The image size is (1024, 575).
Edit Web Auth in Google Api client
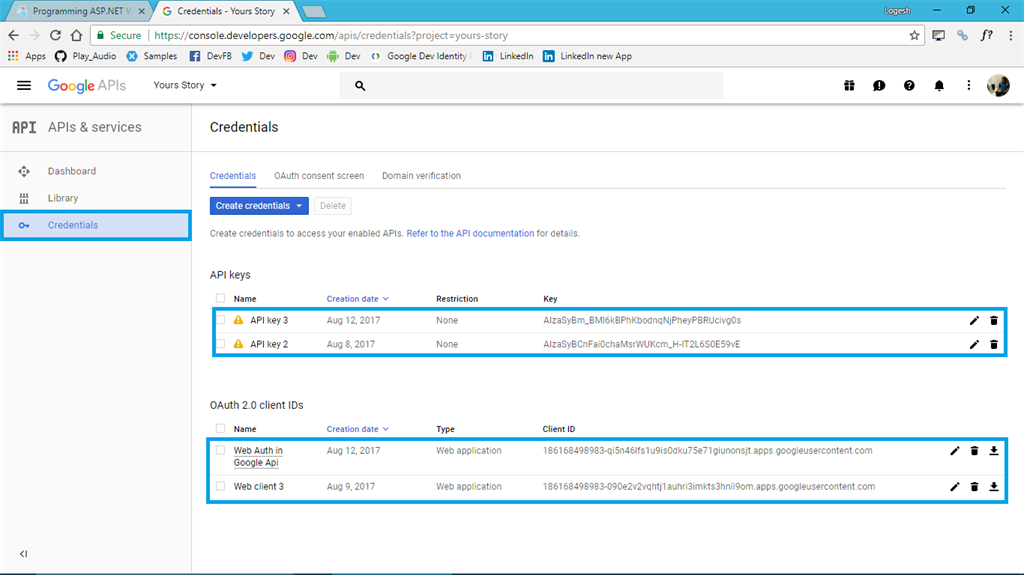point(955,451)
